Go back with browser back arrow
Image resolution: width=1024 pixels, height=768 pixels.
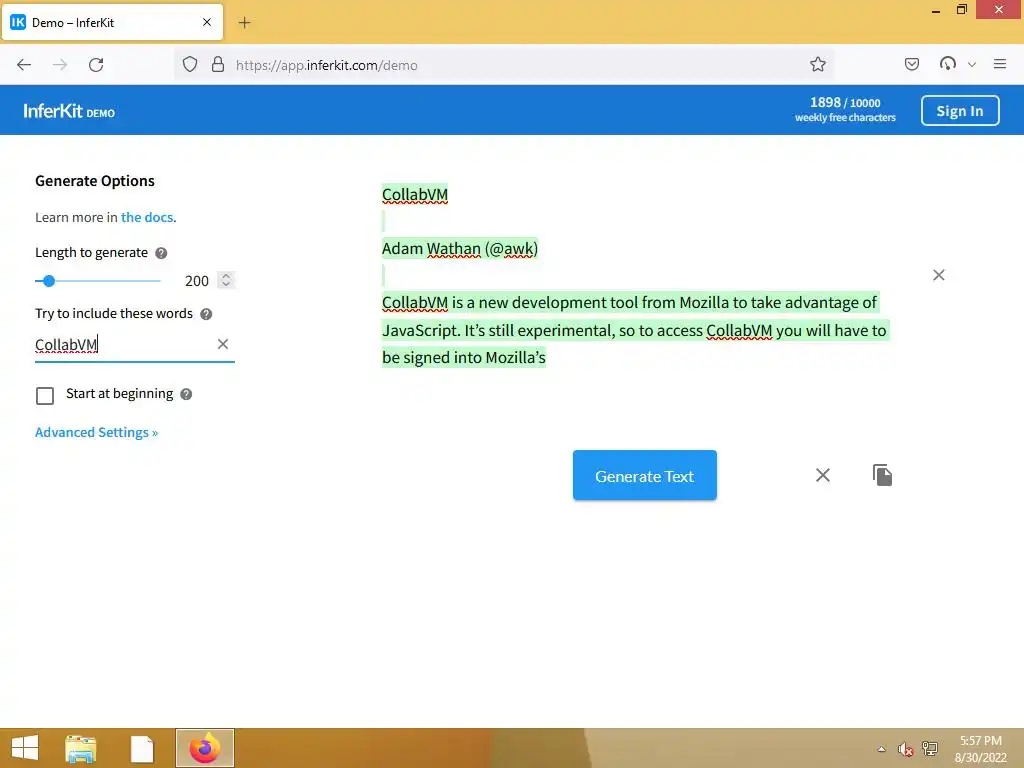point(24,65)
